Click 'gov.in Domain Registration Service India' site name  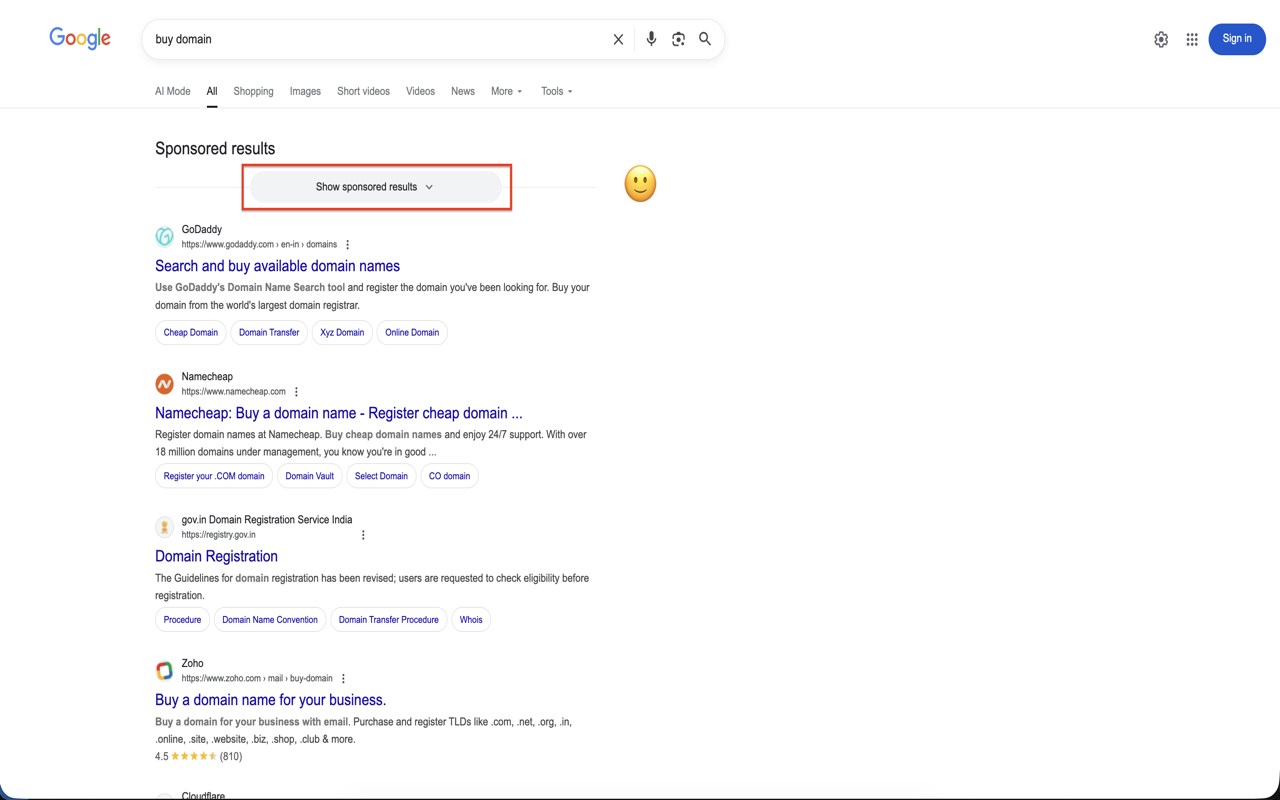click(267, 520)
